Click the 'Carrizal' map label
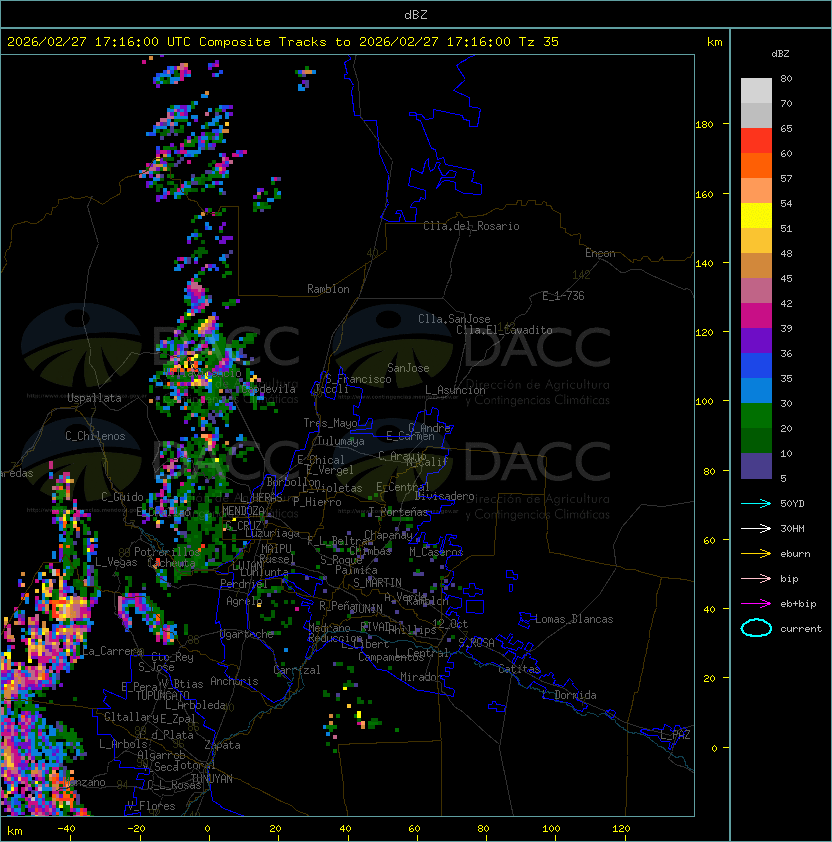 [297, 670]
